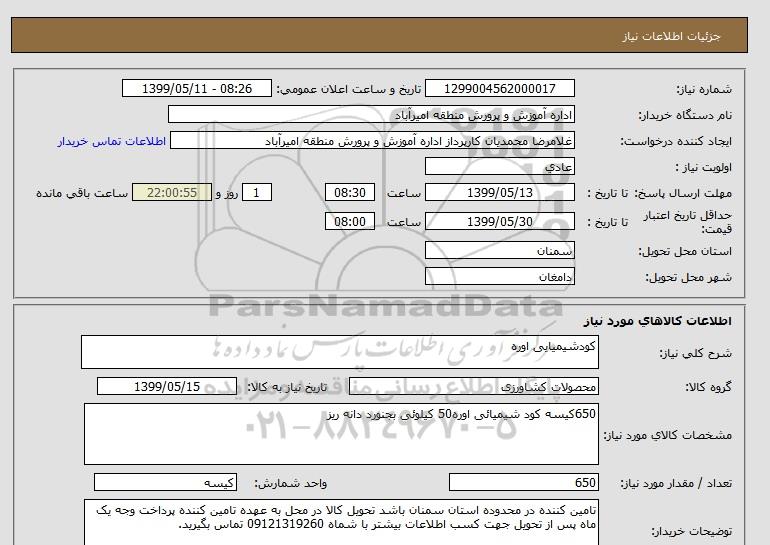The image size is (770, 545).
Task: Select the announcement date field 1399/05/11 - 08:26
Action: click(x=196, y=88)
